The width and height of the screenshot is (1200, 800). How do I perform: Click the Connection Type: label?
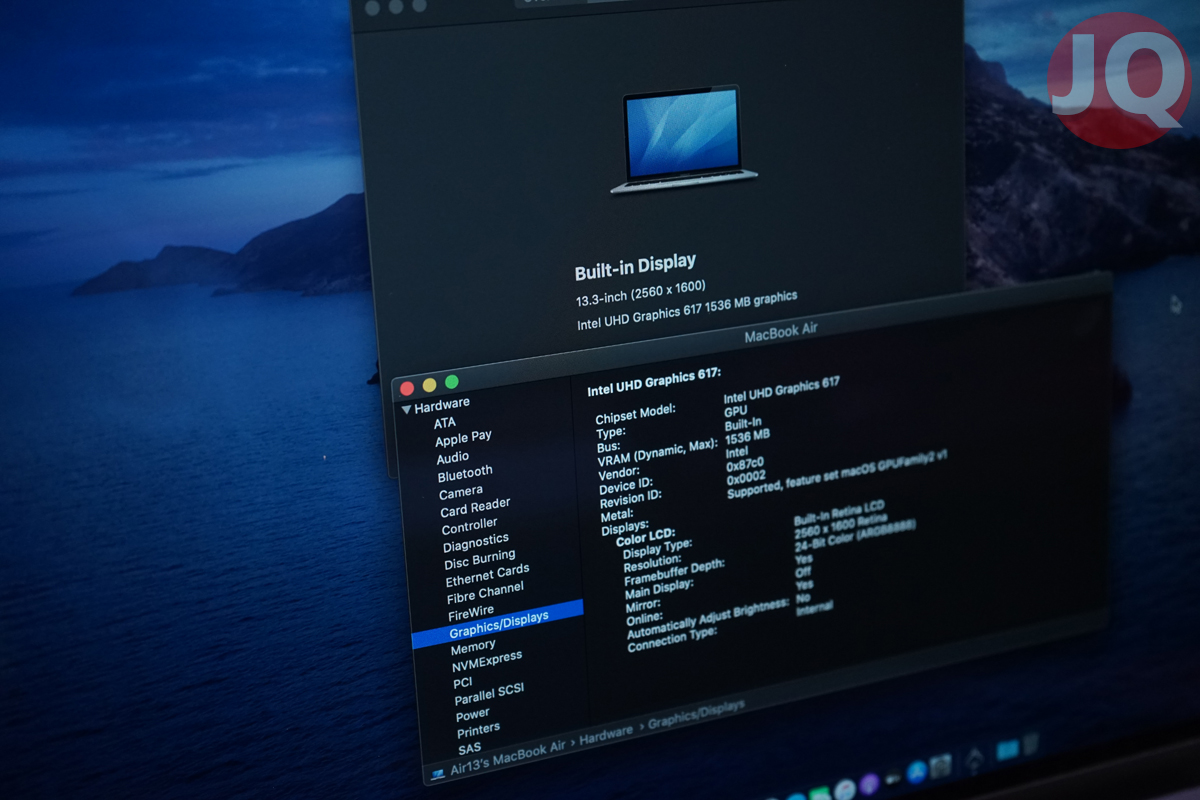[x=673, y=640]
